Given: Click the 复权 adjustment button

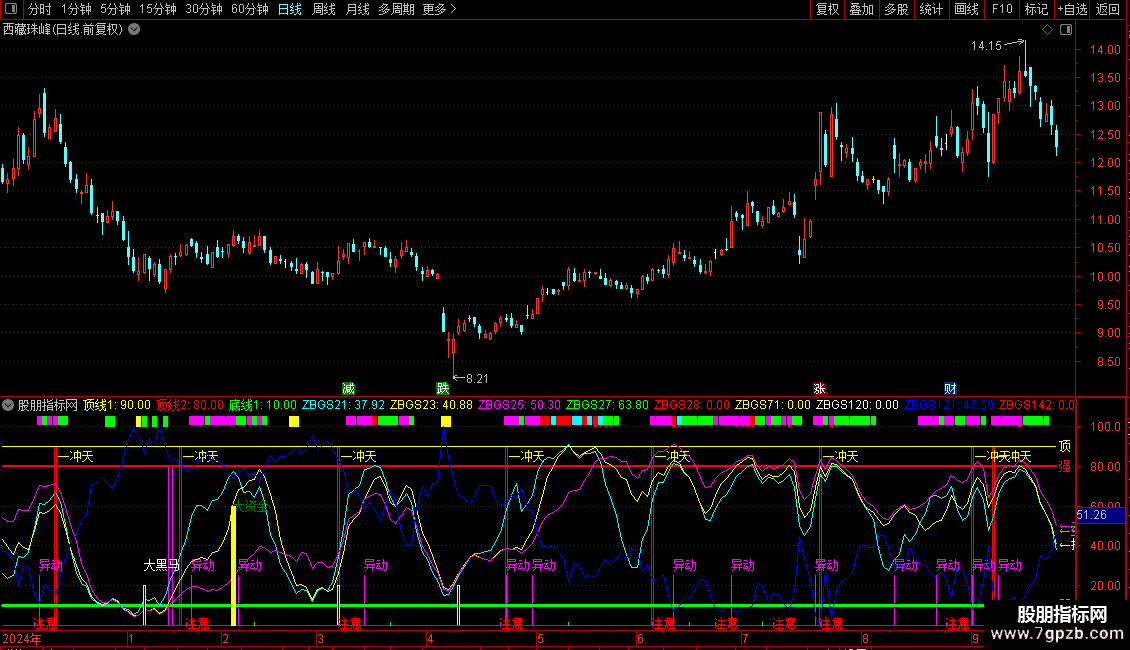Looking at the screenshot, I should pos(827,9).
